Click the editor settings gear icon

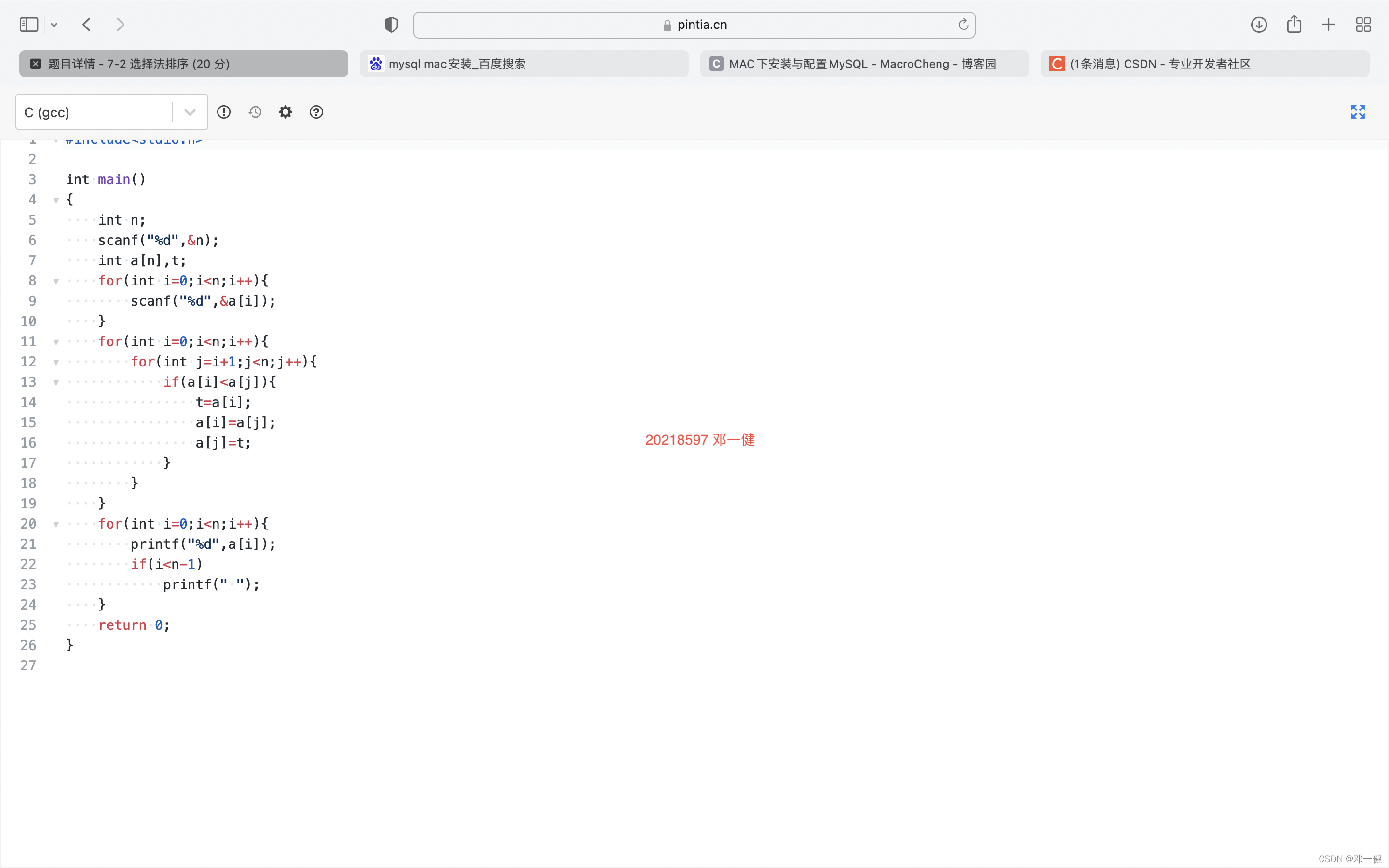[285, 112]
